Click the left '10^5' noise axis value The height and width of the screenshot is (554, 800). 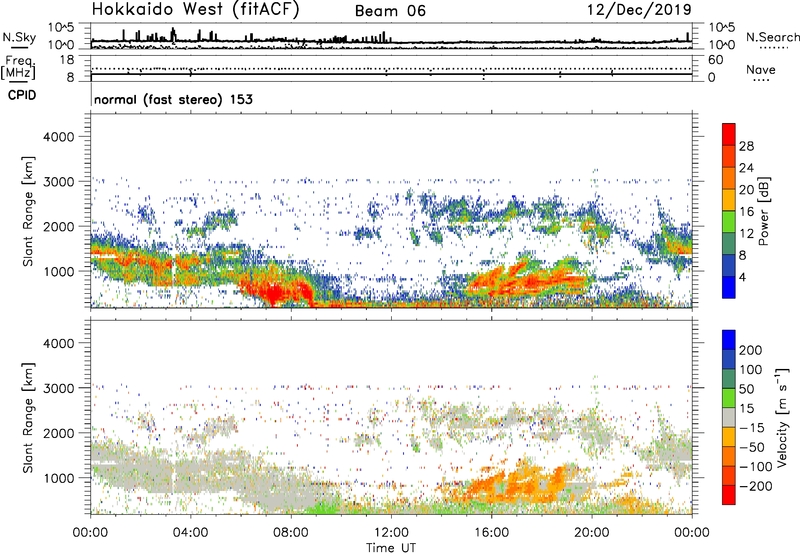(61, 28)
